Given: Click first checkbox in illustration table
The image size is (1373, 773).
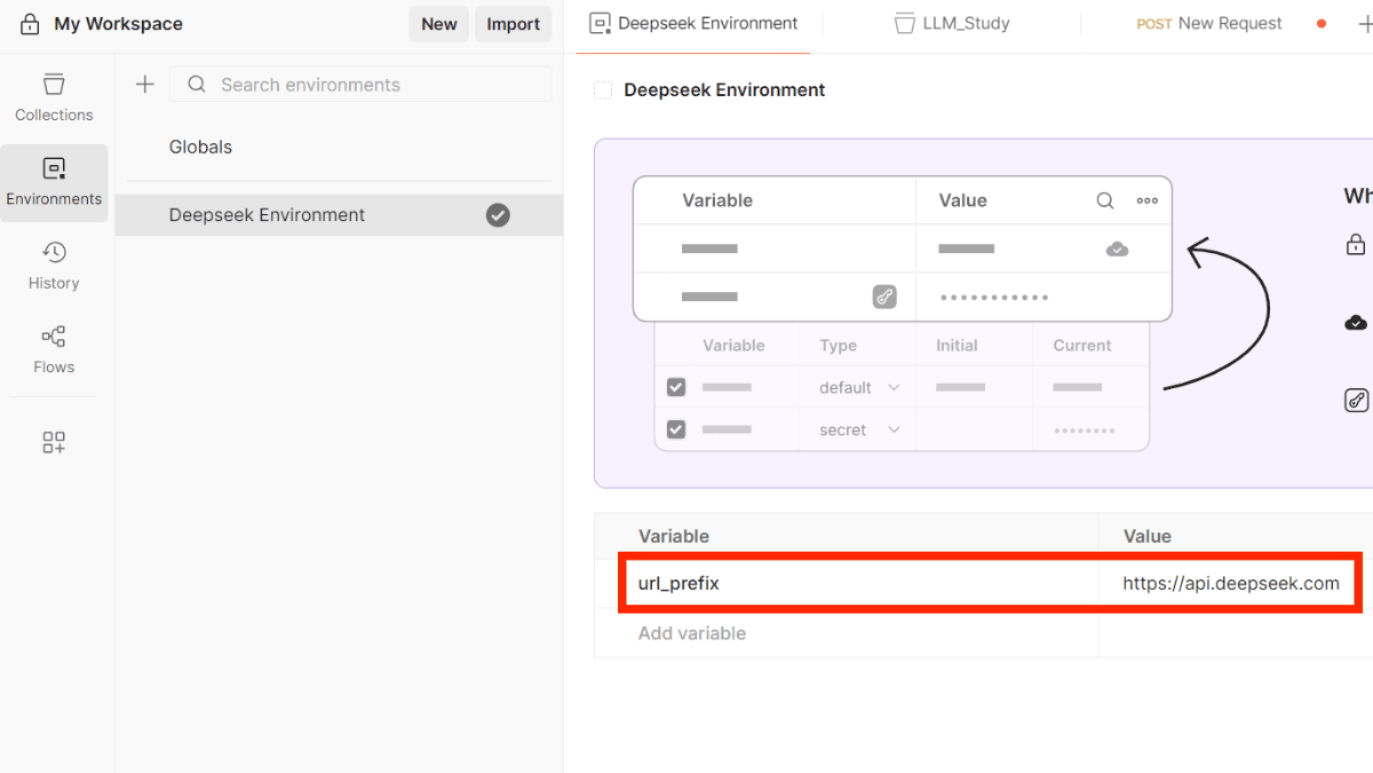Looking at the screenshot, I should (676, 387).
